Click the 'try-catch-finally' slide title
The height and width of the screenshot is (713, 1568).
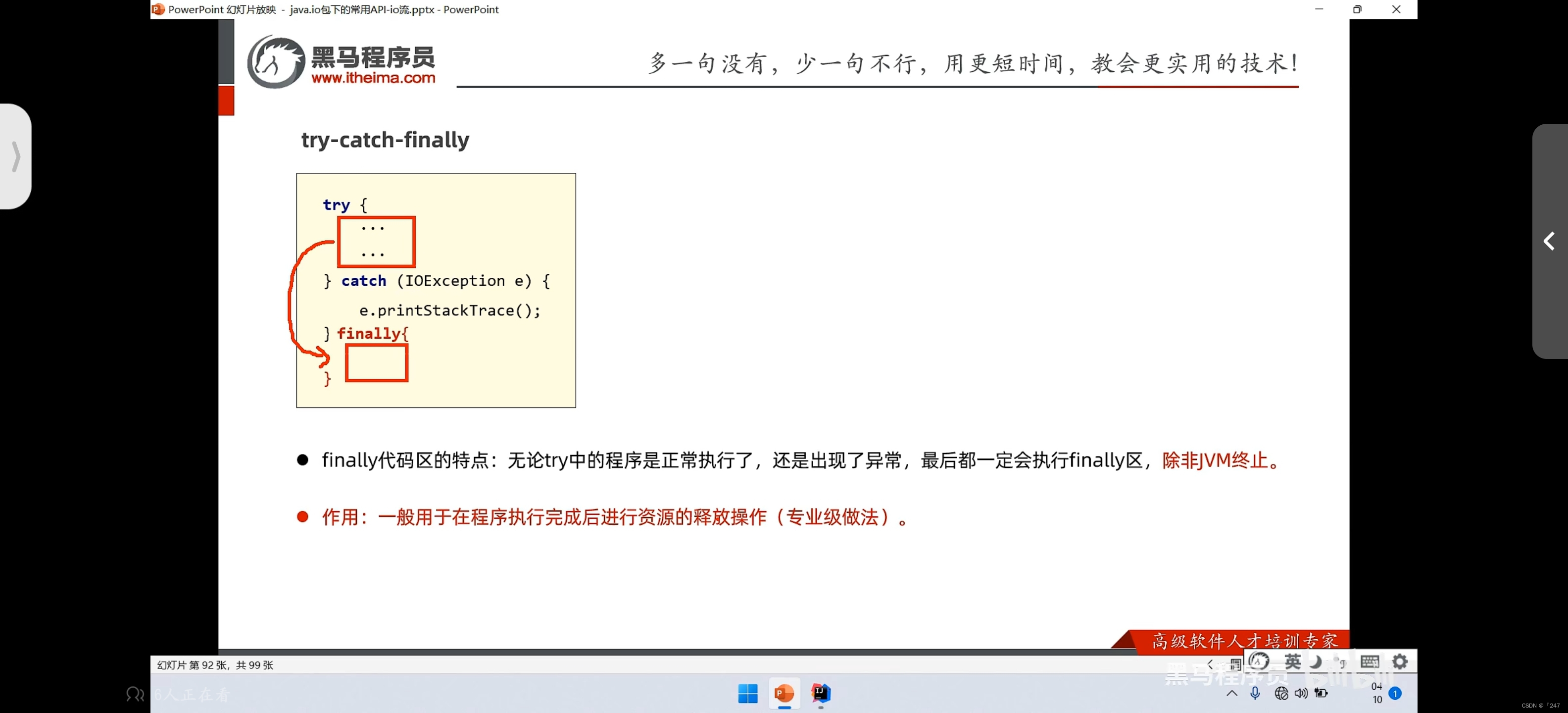(385, 140)
